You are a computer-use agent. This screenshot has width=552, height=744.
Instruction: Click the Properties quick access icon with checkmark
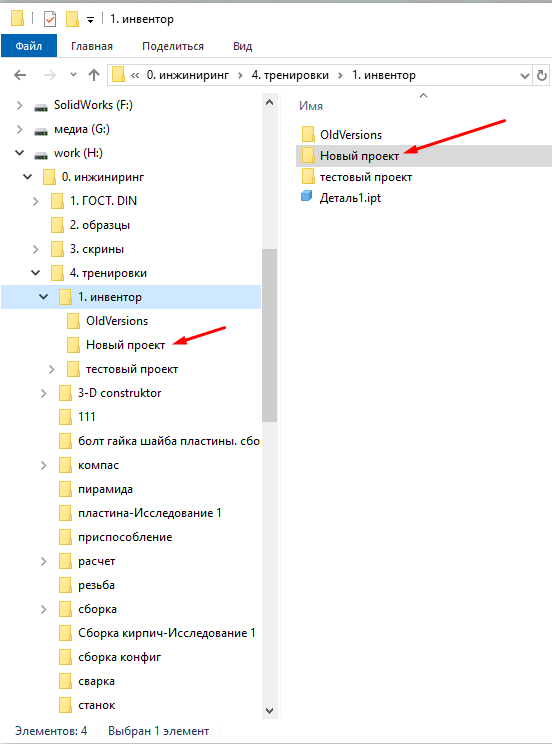pyautogui.click(x=49, y=19)
